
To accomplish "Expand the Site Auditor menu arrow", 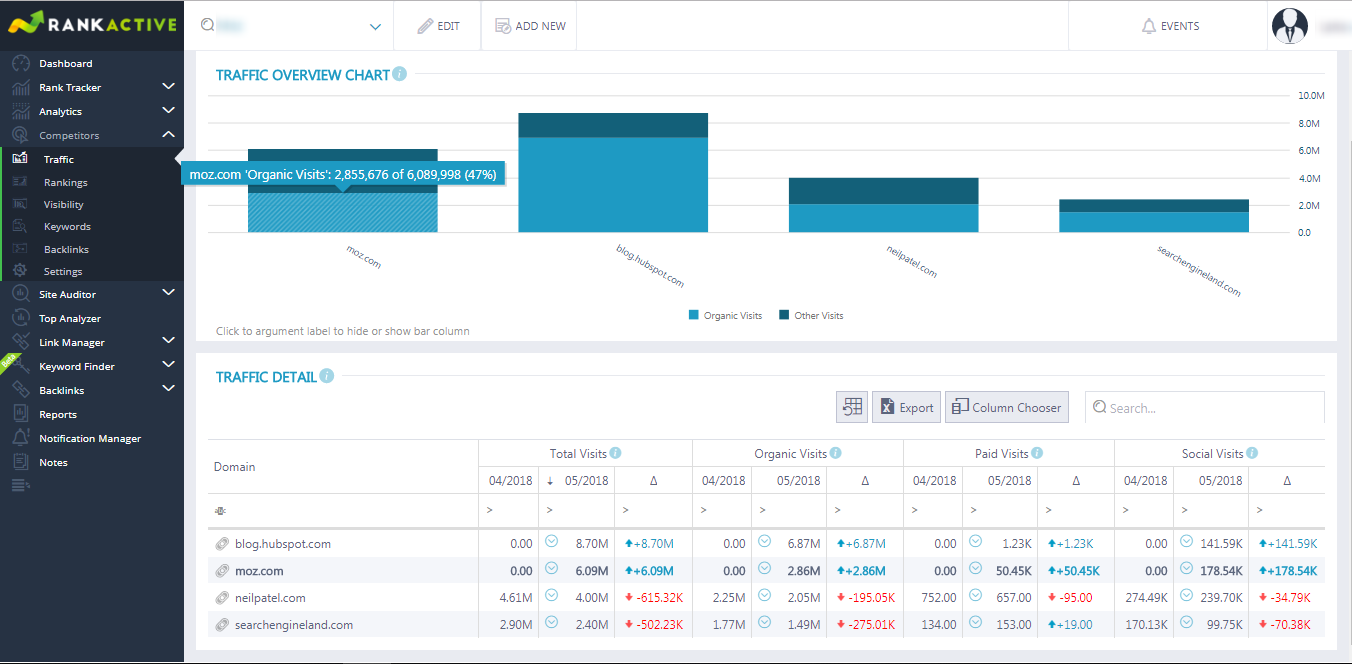I will click(x=168, y=293).
